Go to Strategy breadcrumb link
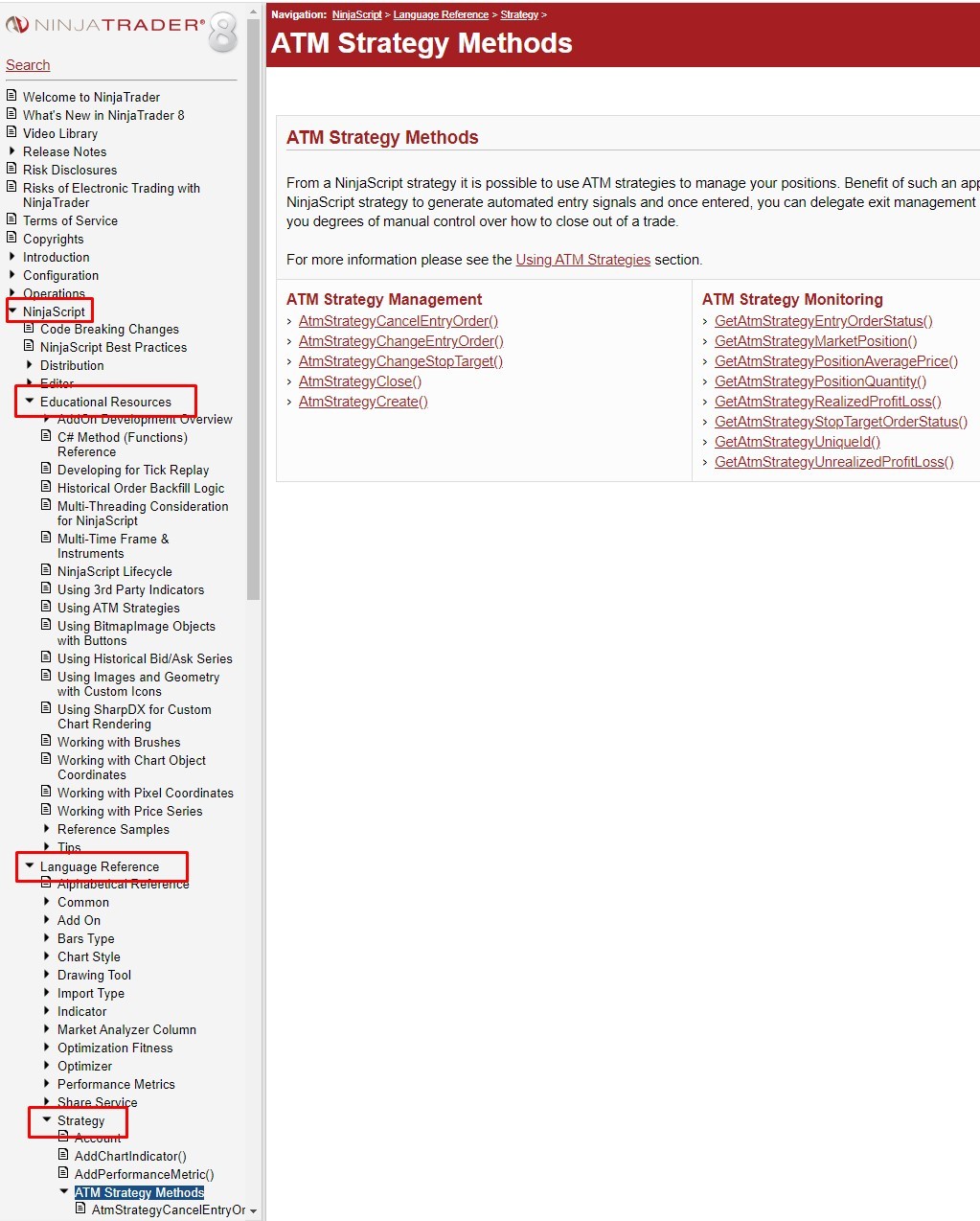 point(519,14)
